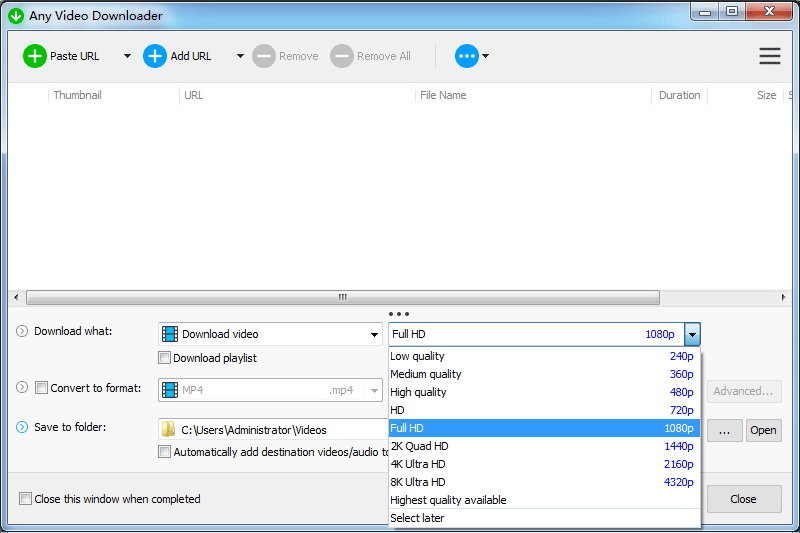Select 2K Quad HD 1440p option
Screen dimensions: 800x533
[544, 446]
